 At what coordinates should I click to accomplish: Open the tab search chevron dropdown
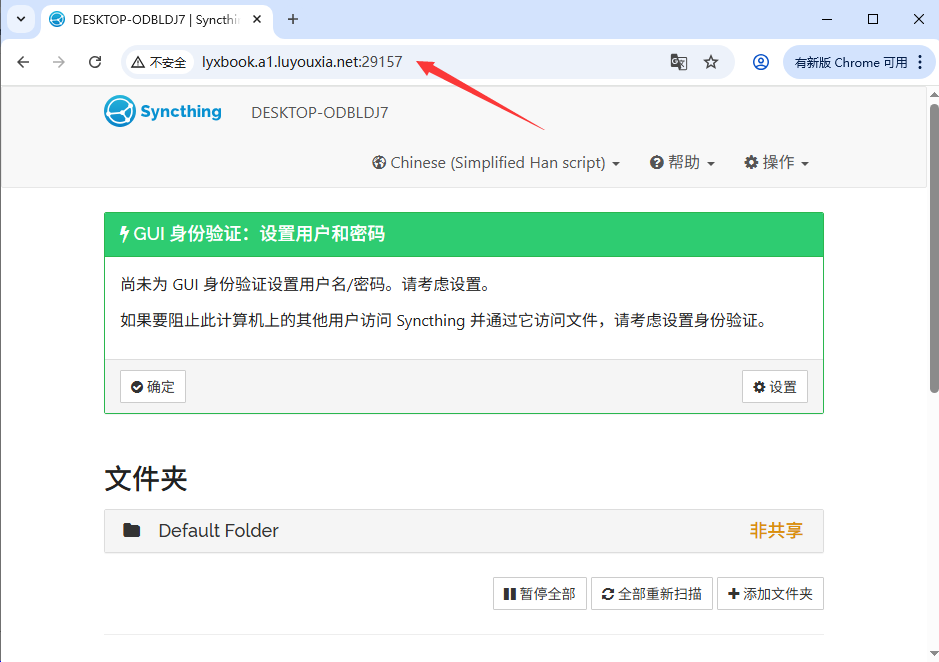[x=21, y=19]
